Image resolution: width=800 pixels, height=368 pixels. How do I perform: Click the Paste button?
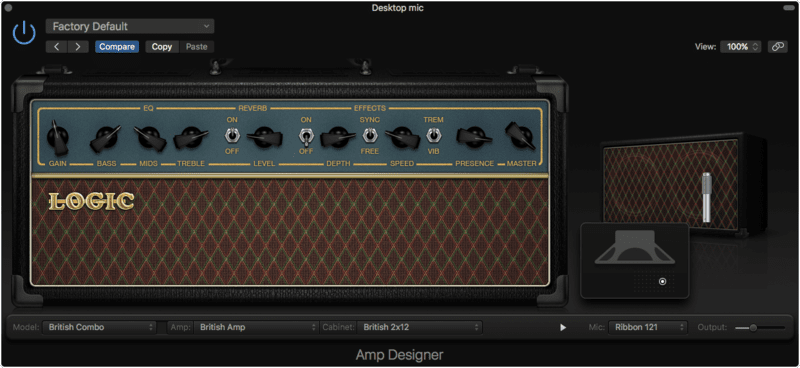196,47
